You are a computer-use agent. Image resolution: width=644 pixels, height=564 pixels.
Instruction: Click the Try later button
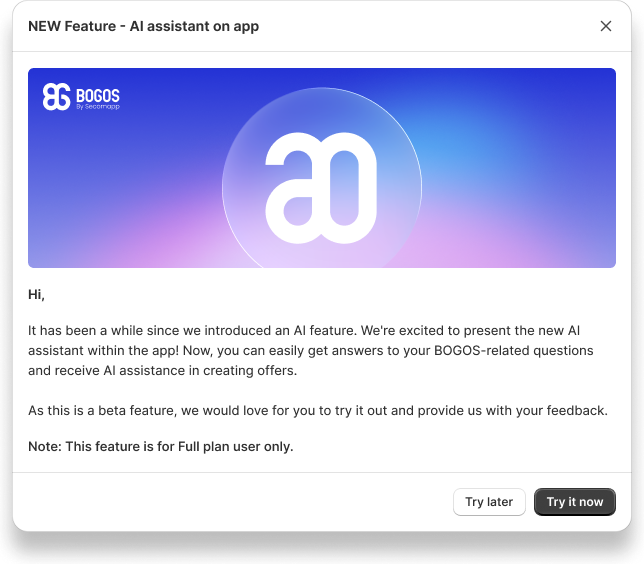(x=489, y=502)
